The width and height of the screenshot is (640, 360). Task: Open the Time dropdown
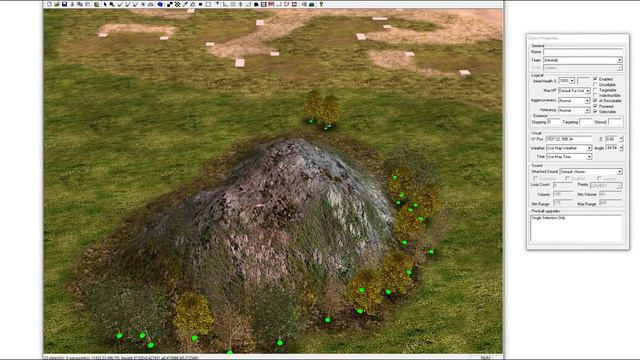point(569,157)
